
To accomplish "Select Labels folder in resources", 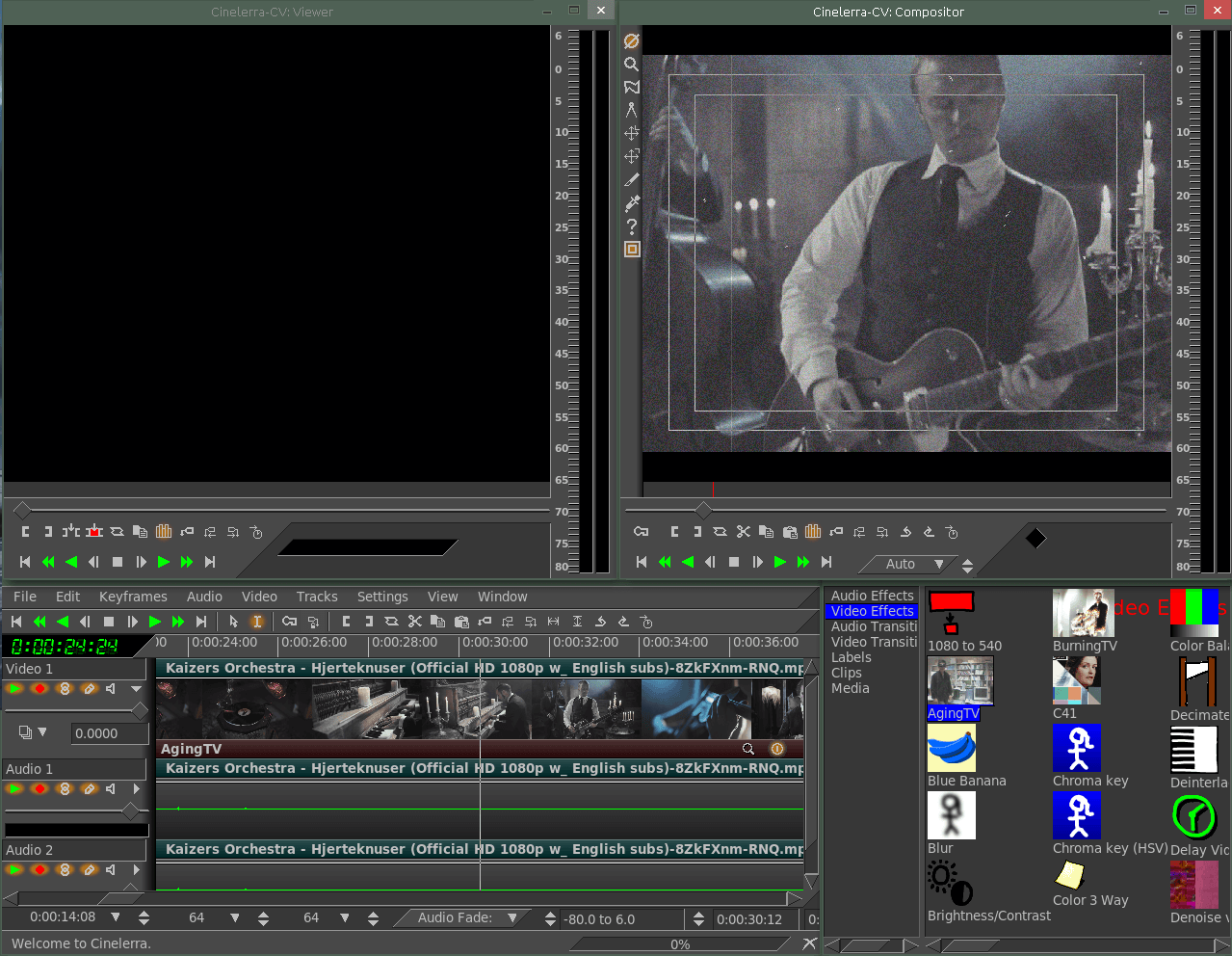I will point(852,657).
